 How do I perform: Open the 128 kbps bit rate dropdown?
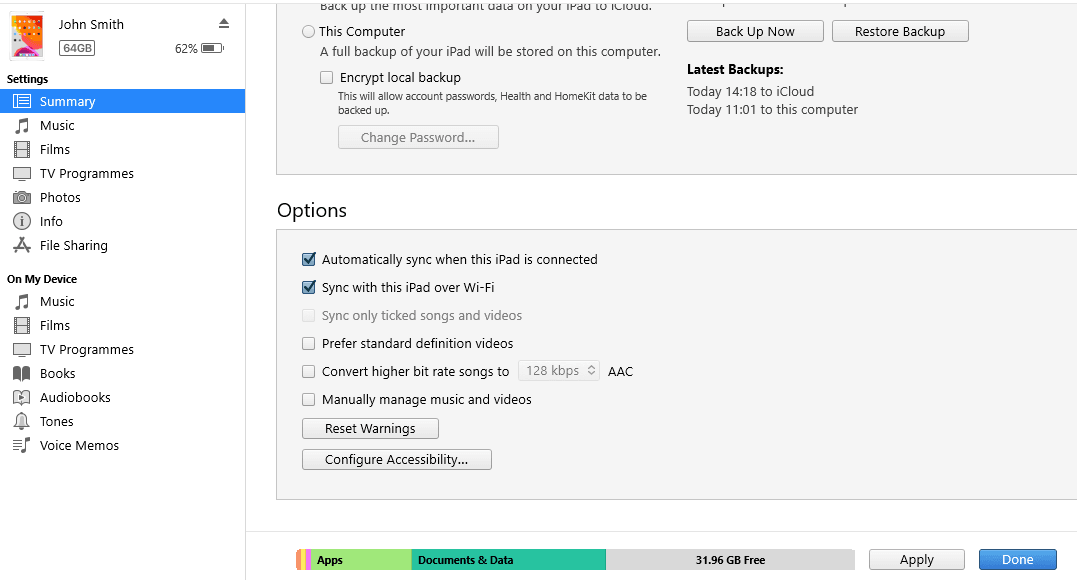click(559, 371)
